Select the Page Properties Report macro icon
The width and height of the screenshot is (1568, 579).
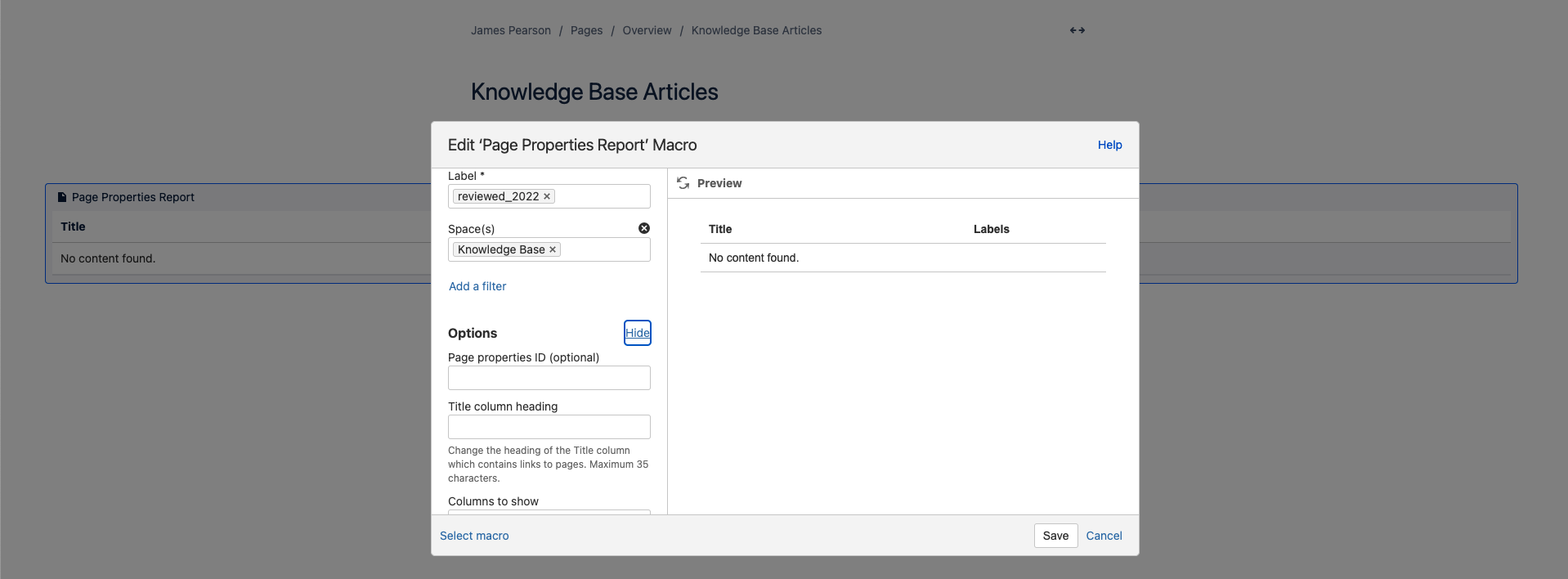coord(62,197)
